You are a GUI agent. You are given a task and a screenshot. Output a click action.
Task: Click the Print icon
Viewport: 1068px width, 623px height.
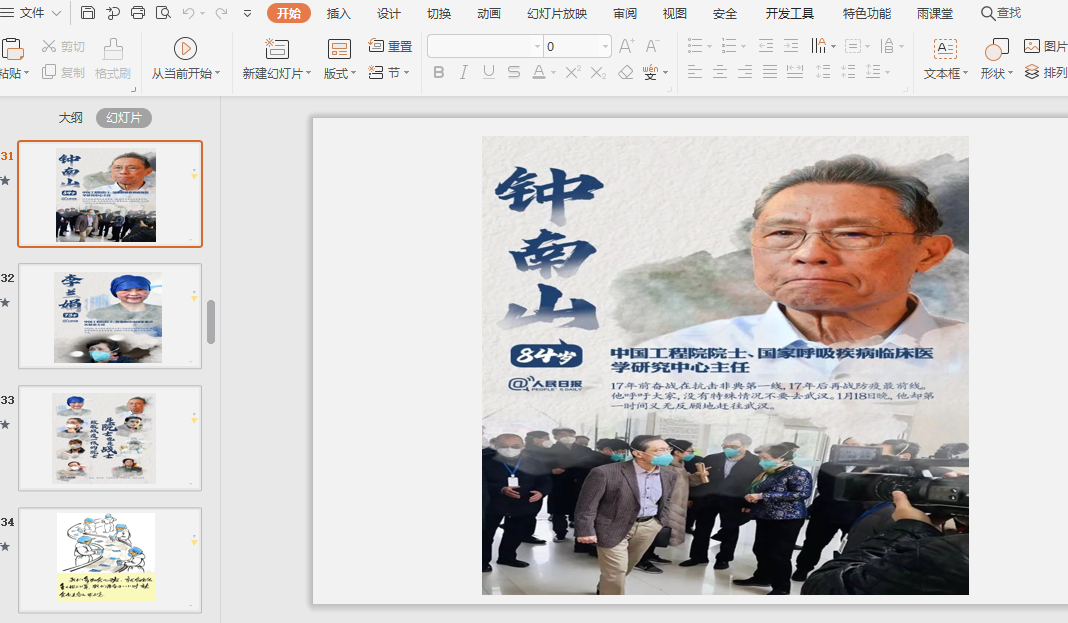click(138, 13)
